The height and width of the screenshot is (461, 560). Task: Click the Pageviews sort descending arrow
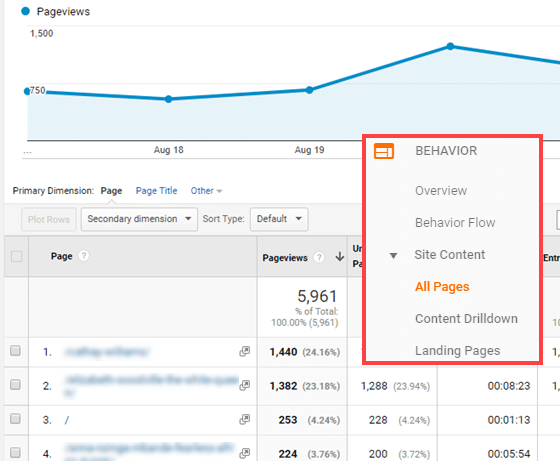click(x=340, y=257)
